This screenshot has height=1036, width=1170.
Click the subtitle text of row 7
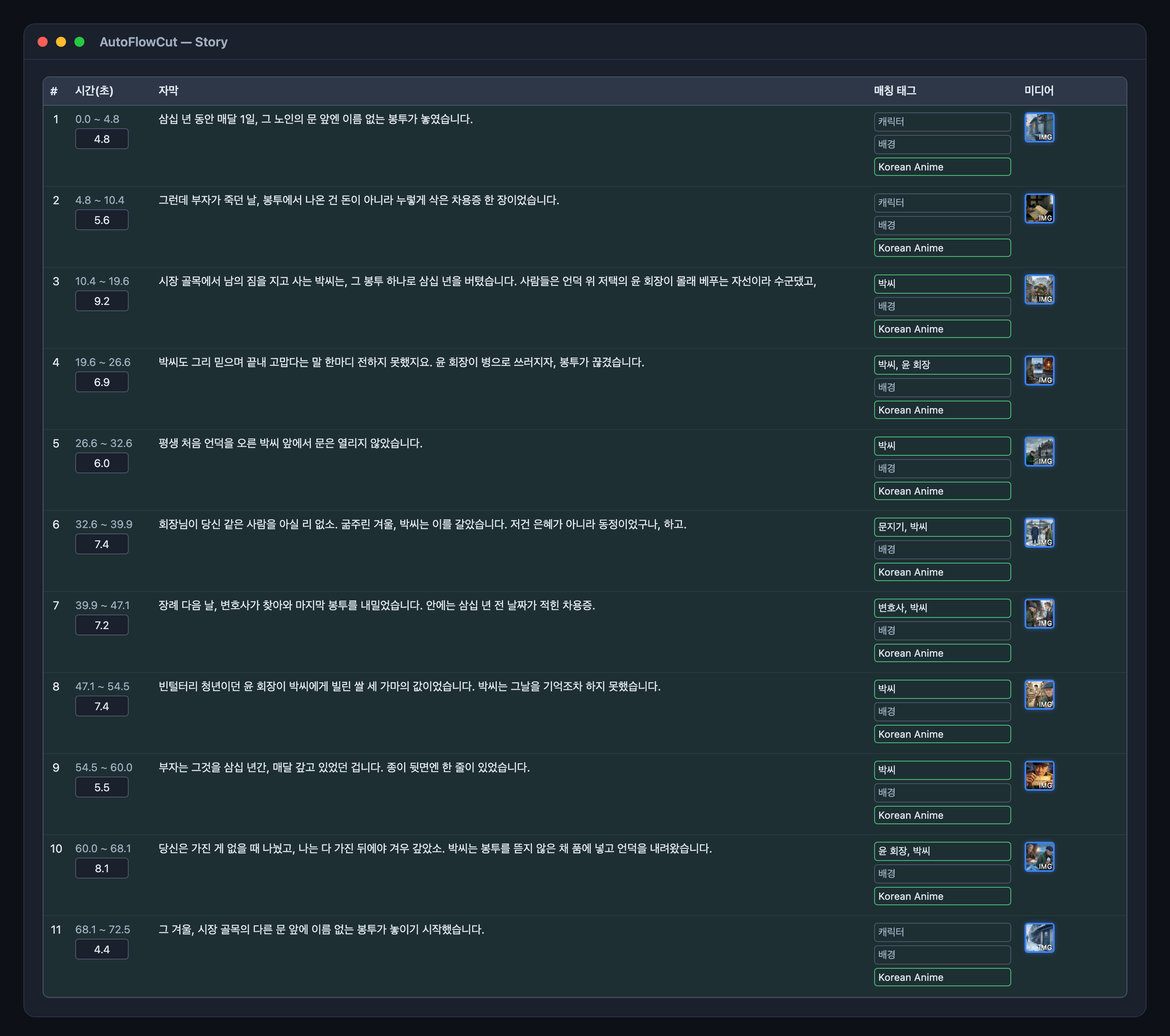[x=376, y=606]
